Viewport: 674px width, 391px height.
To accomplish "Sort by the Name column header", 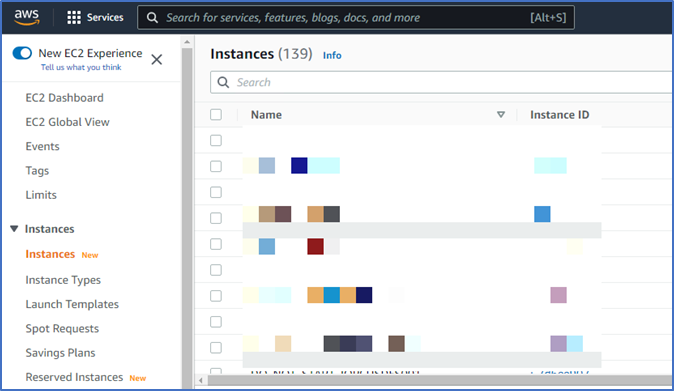I will (x=267, y=115).
